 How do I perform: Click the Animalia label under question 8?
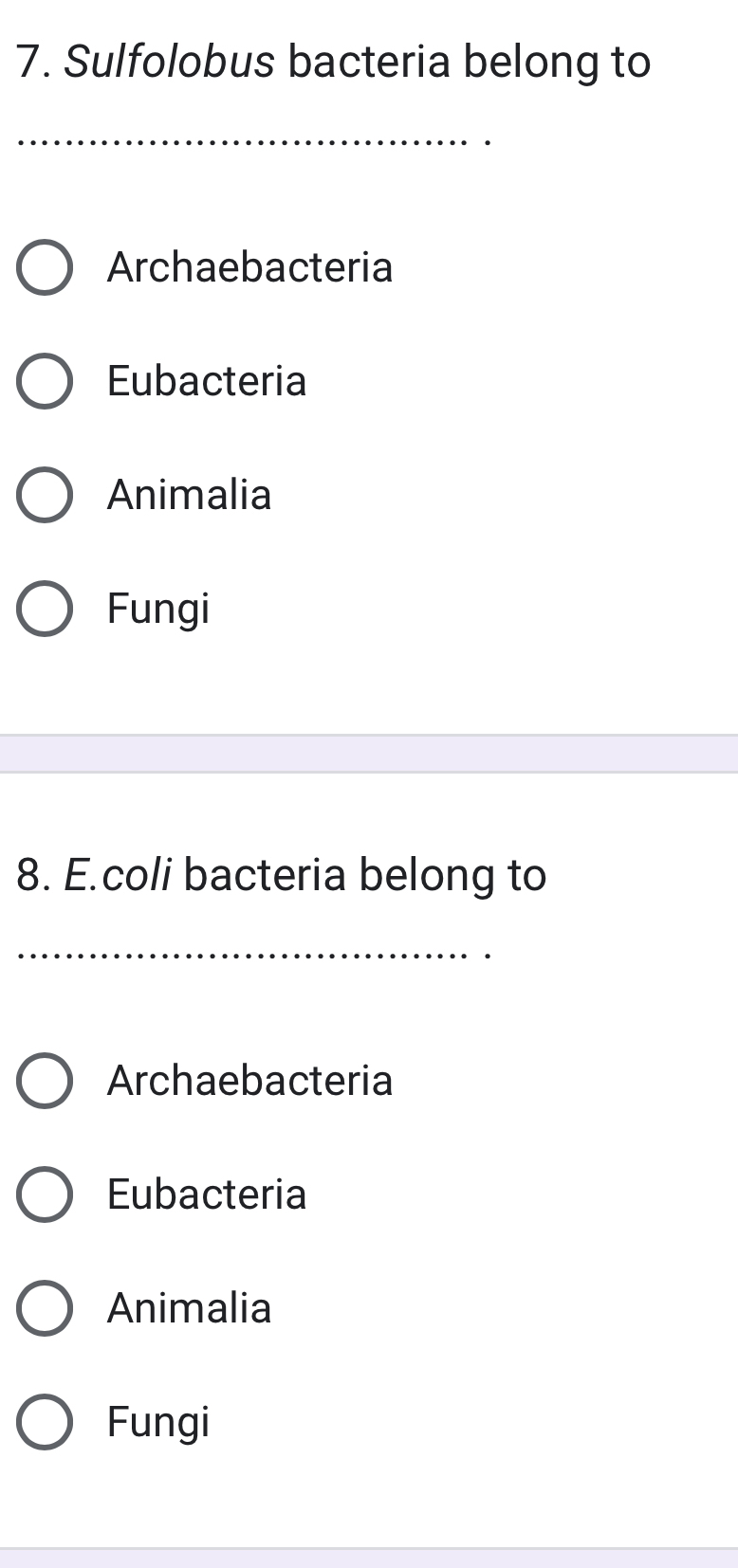click(x=190, y=1307)
